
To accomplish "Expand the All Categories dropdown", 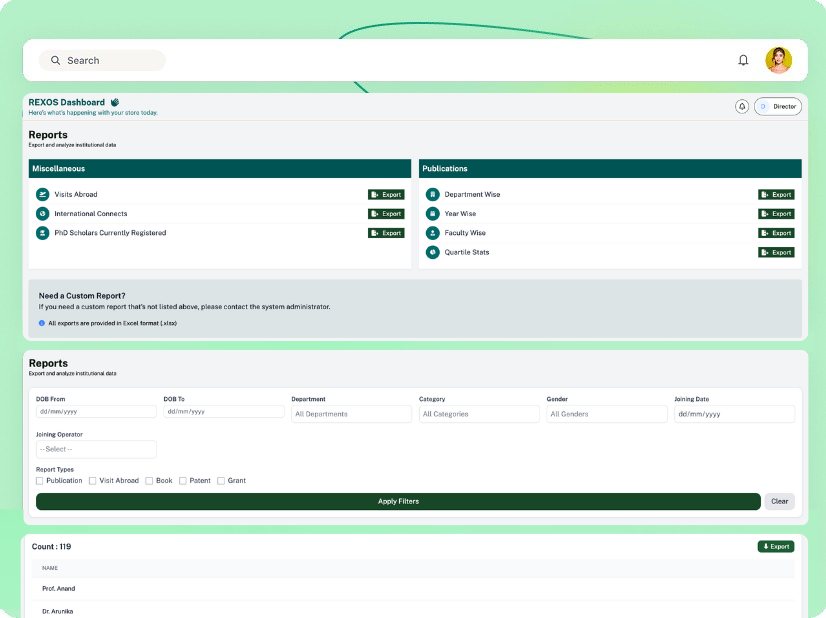I will [x=478, y=414].
